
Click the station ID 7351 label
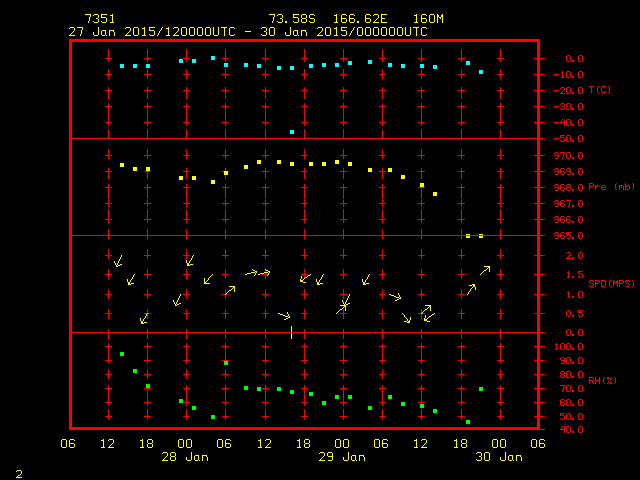pos(99,19)
